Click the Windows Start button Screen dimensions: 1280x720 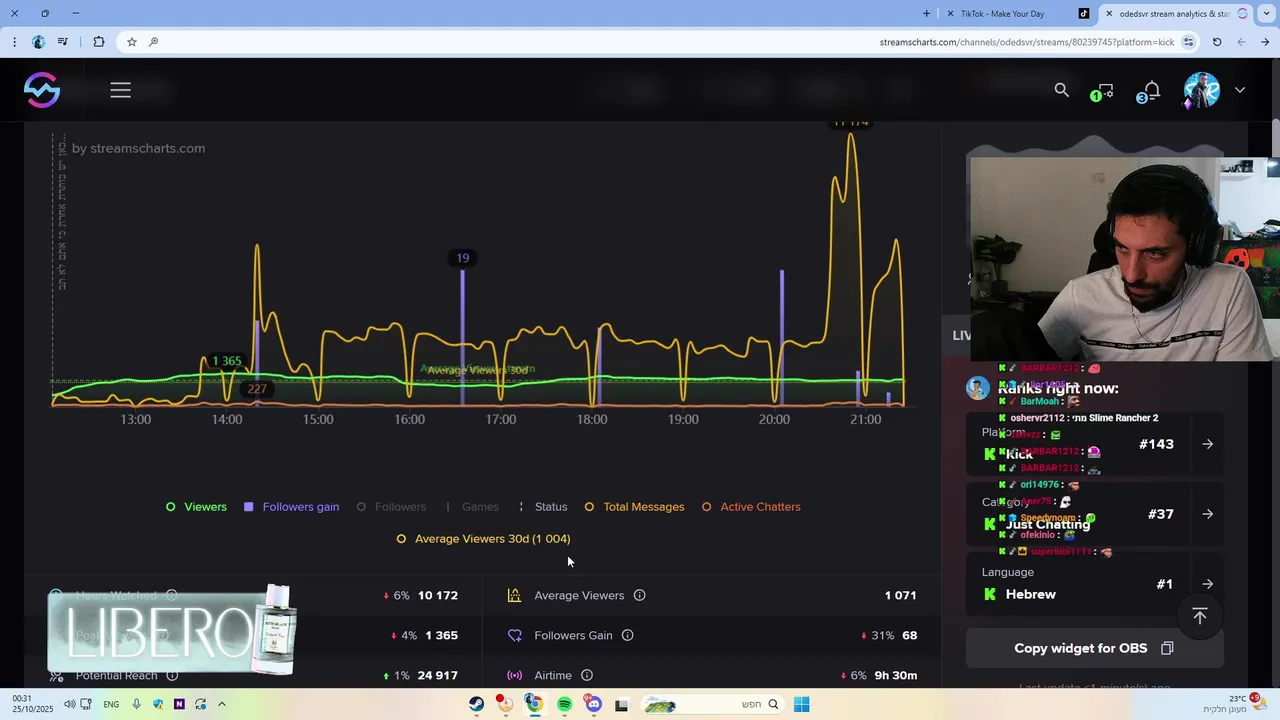[802, 704]
